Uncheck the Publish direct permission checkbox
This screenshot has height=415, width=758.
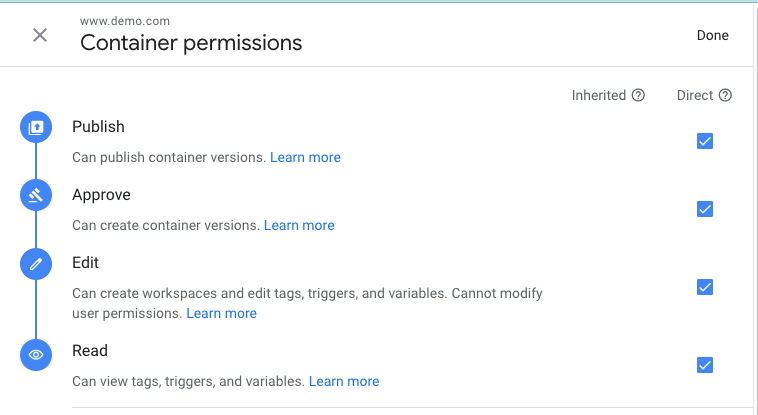(x=705, y=141)
